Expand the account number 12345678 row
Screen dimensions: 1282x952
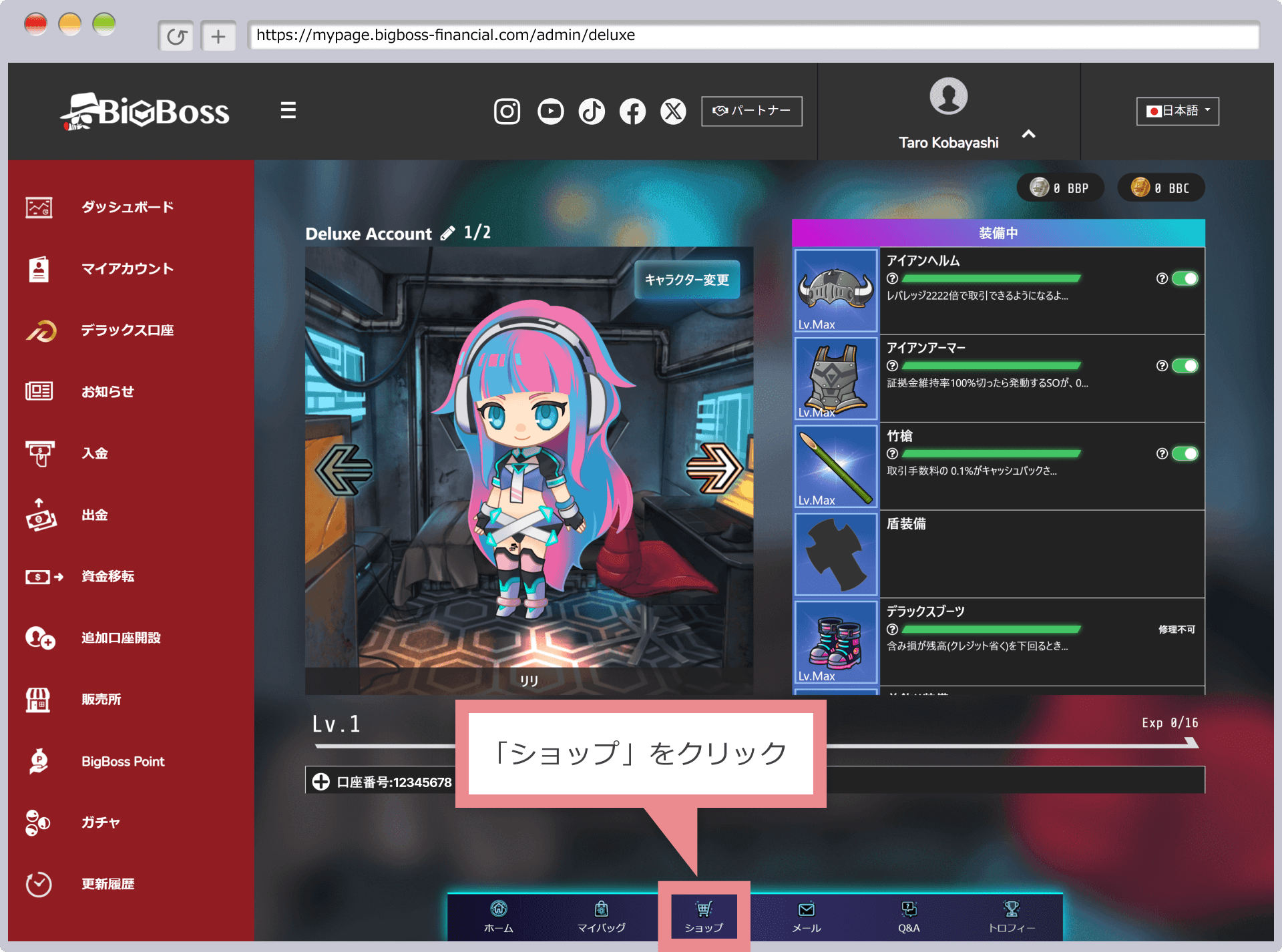(321, 782)
